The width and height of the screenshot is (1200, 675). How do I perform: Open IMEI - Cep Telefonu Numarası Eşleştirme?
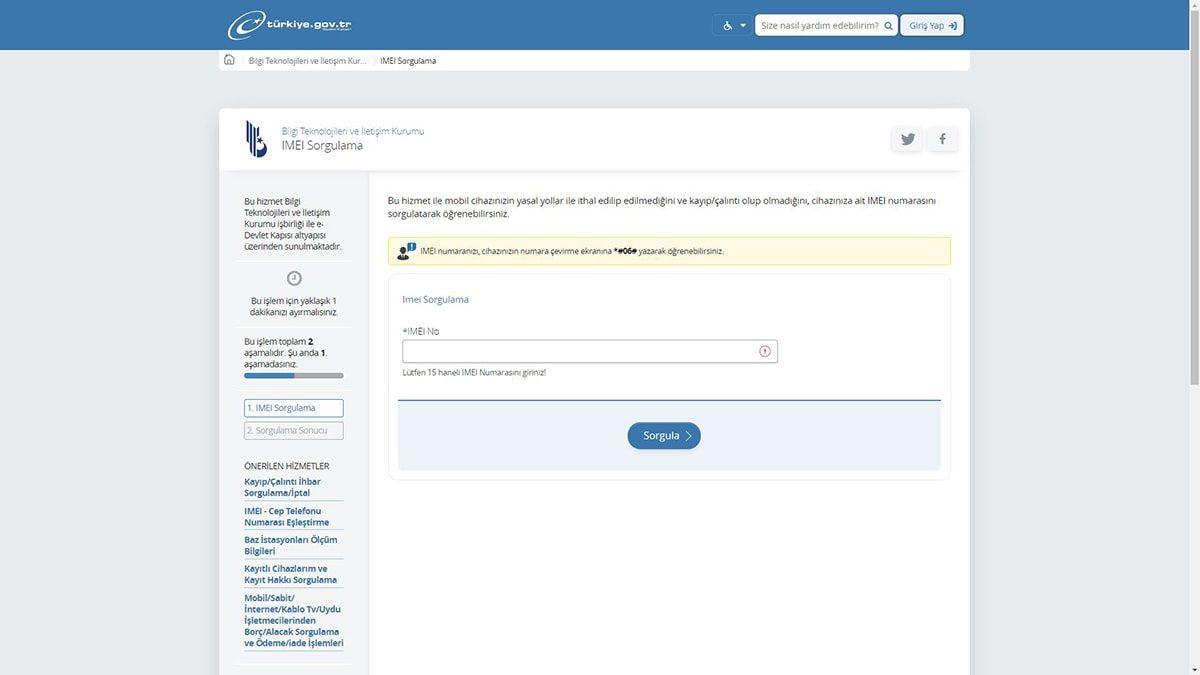click(x=287, y=516)
